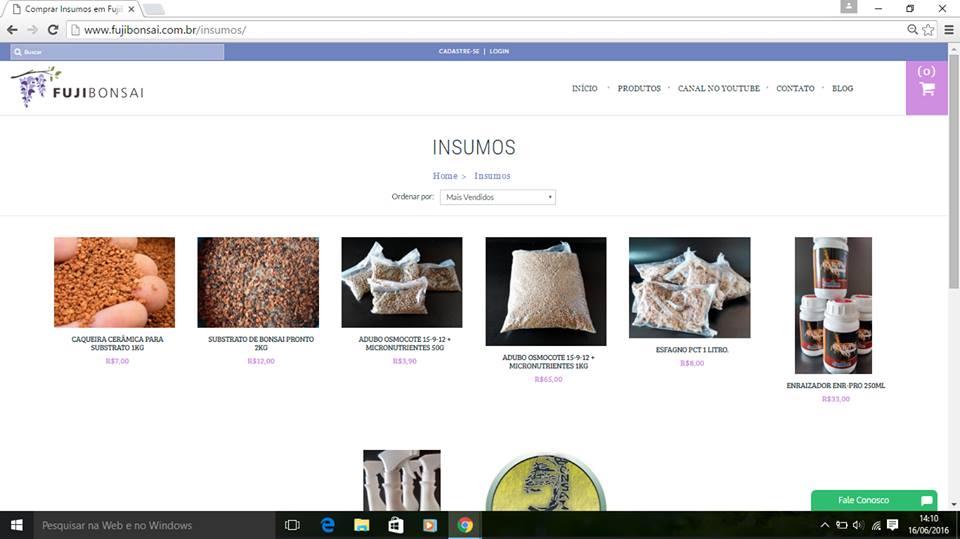Image resolution: width=960 pixels, height=539 pixels.
Task: Open the Esfagno PCT 1 Litro thumbnail
Action: pyautogui.click(x=689, y=287)
